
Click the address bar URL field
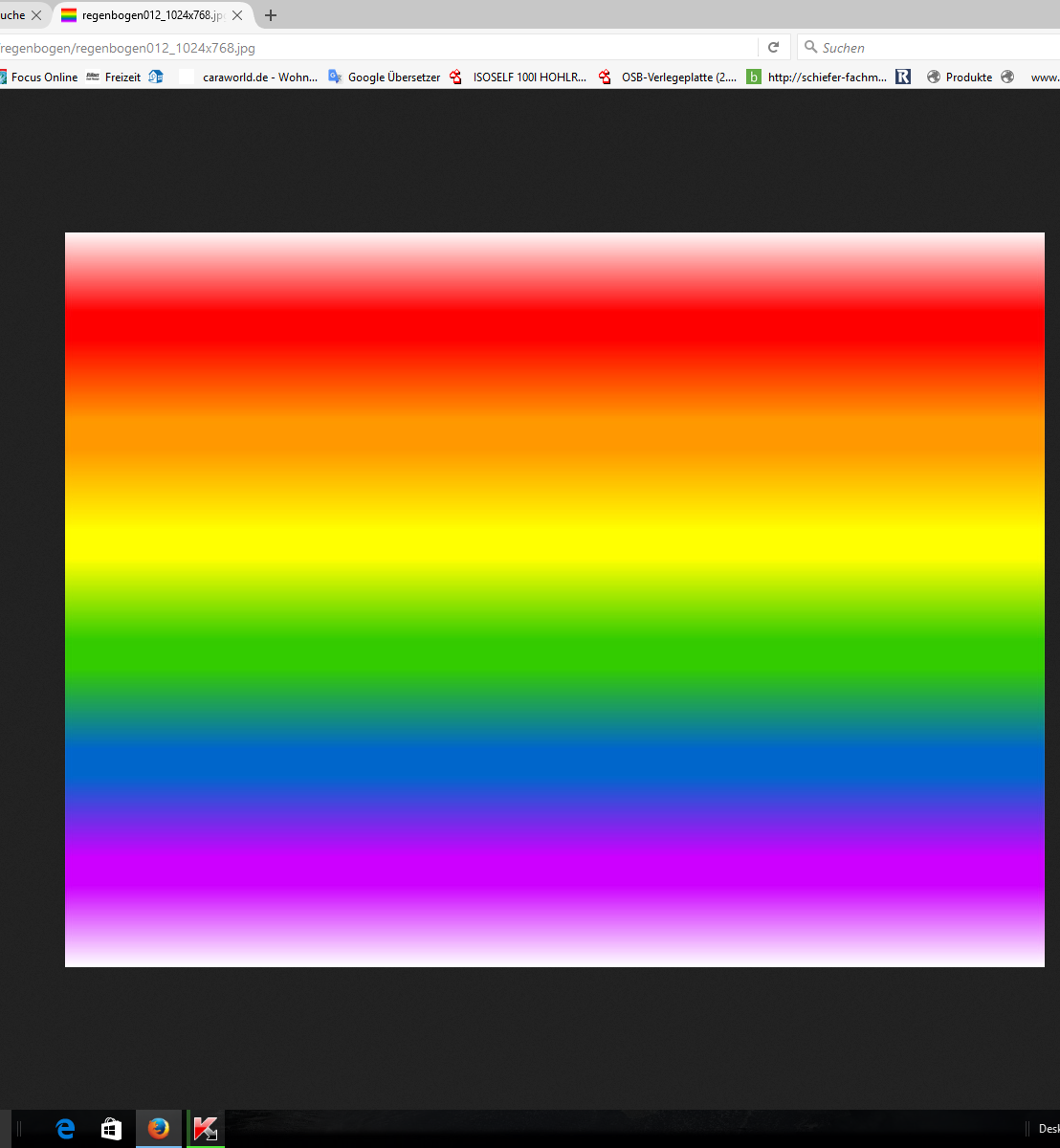378,48
